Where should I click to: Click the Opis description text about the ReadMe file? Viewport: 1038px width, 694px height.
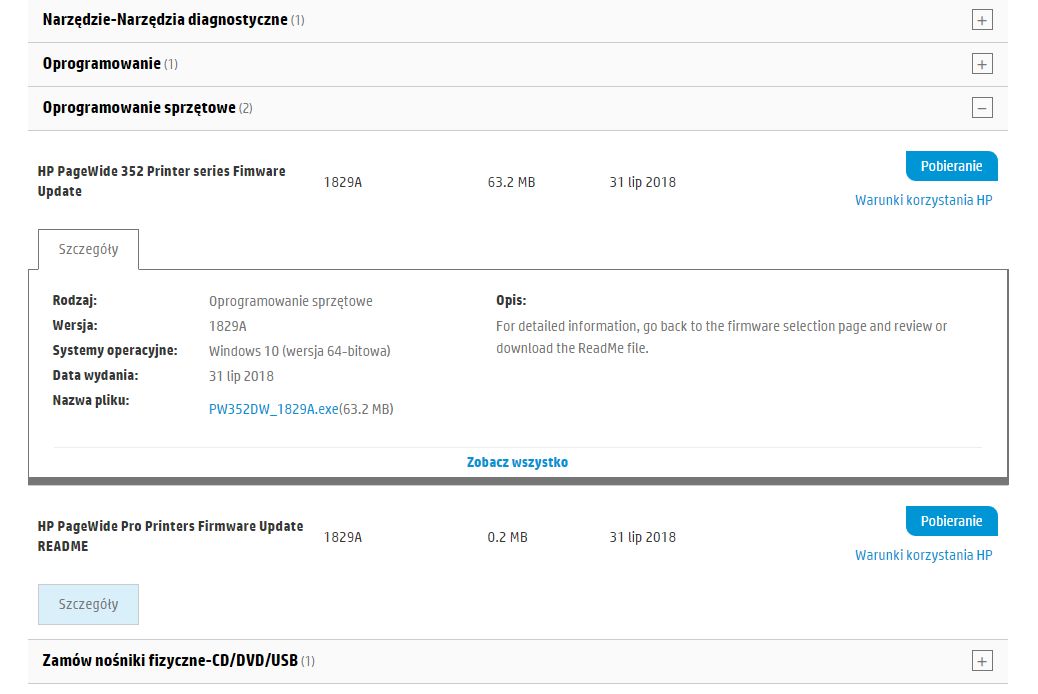click(x=720, y=337)
